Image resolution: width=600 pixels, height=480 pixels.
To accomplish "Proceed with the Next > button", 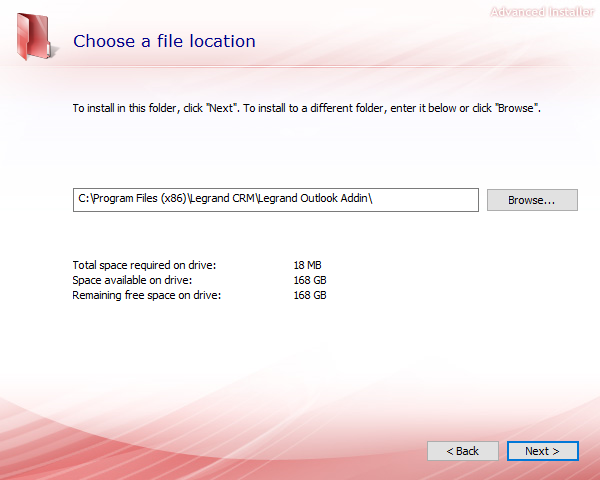I will pyautogui.click(x=542, y=451).
